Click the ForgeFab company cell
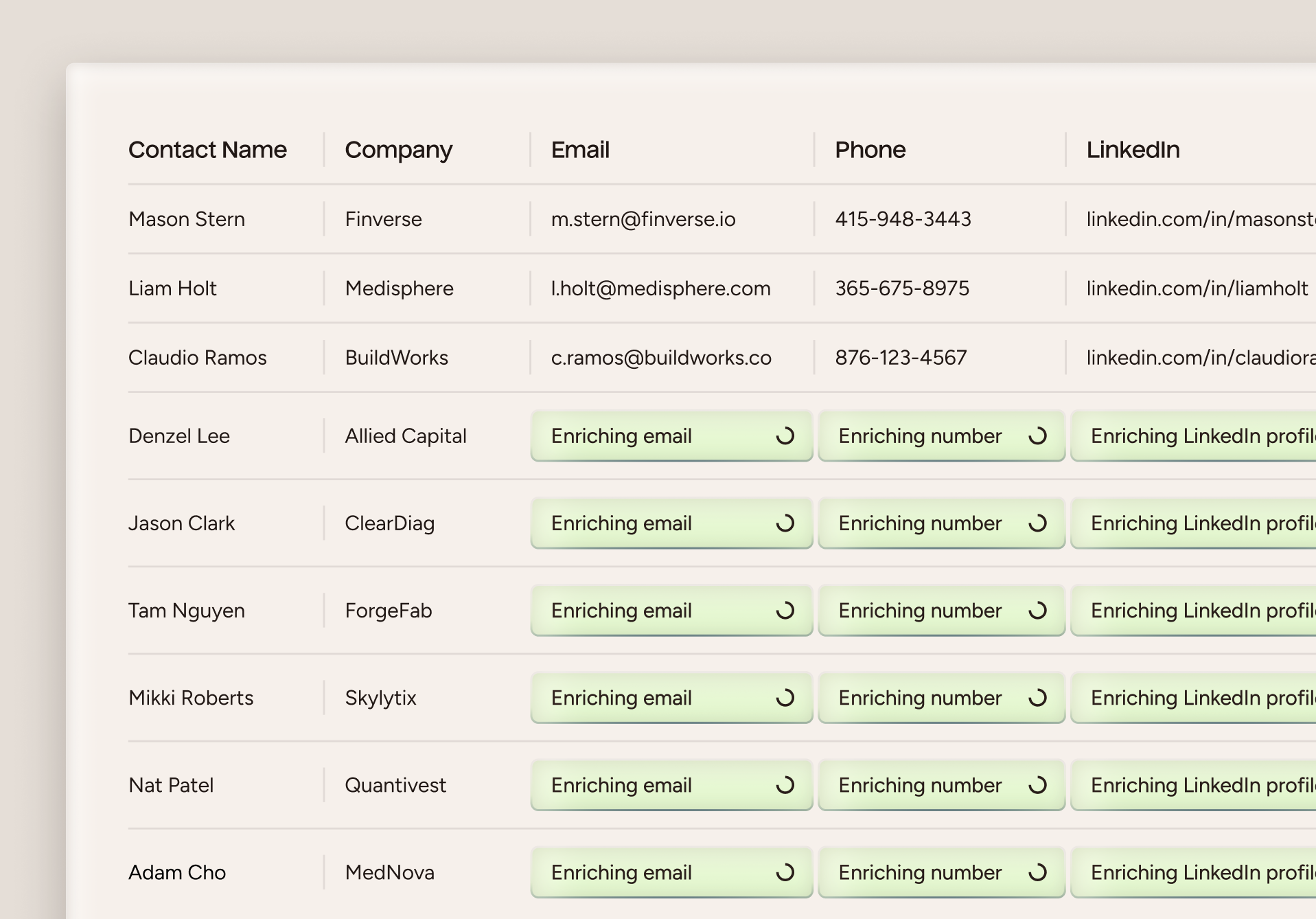The height and width of the screenshot is (919, 1316). point(388,611)
